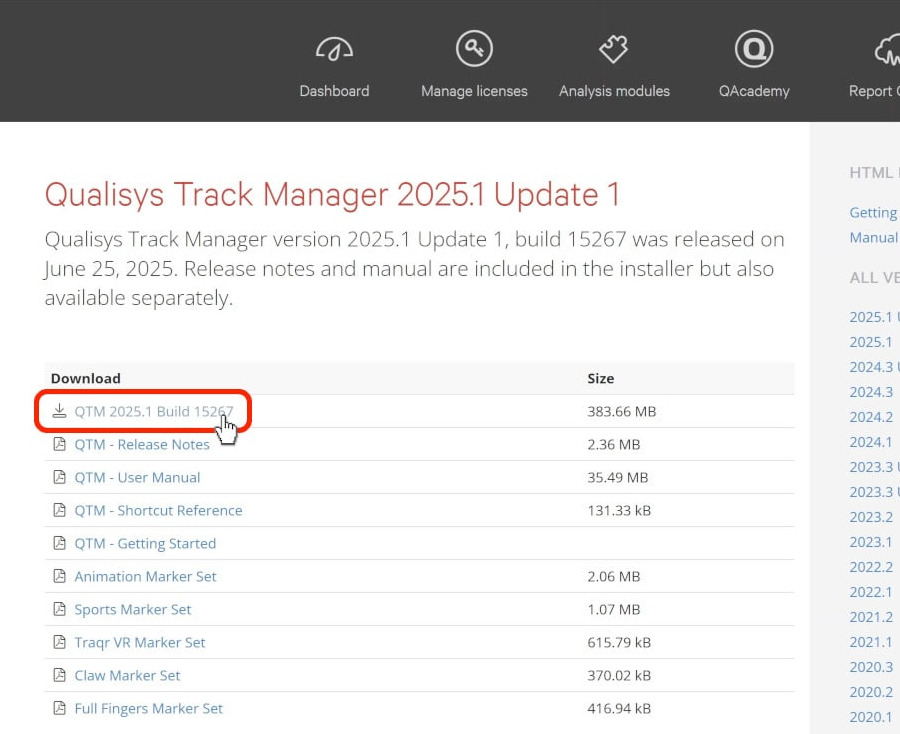900x734 pixels.
Task: Open Traqr VR Marker Set link
Action: 139,642
